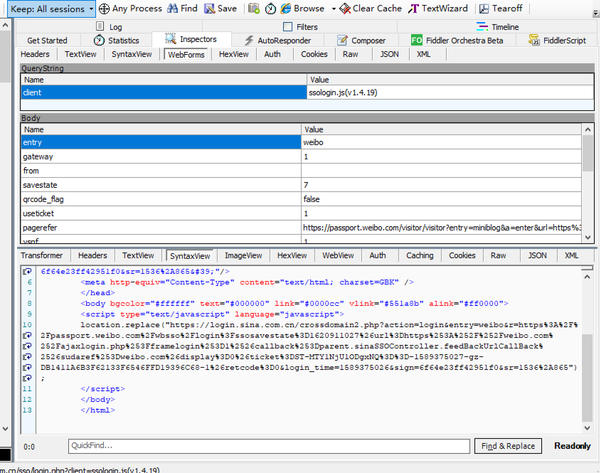Open the Composer tab

pyautogui.click(x=361, y=40)
